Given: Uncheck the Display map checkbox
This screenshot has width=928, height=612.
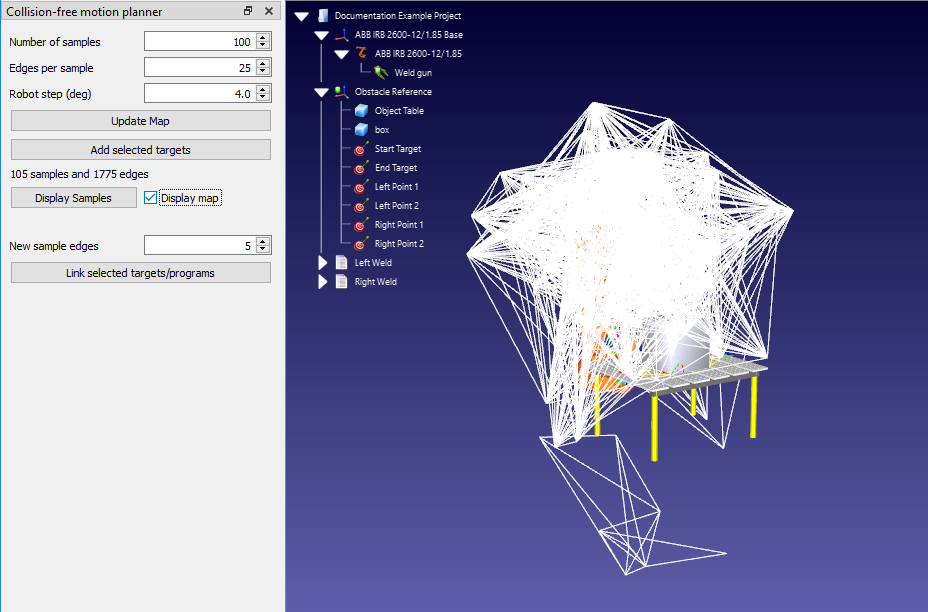Looking at the screenshot, I should coord(151,198).
